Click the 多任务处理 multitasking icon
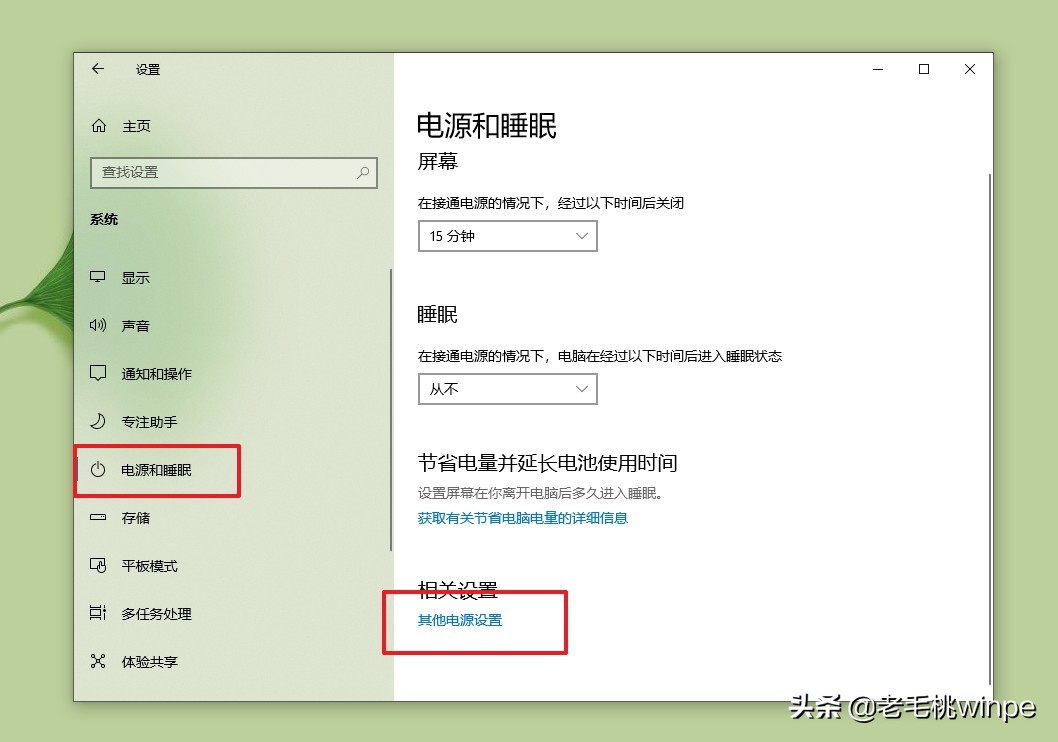Image resolution: width=1058 pixels, height=742 pixels. coord(97,614)
